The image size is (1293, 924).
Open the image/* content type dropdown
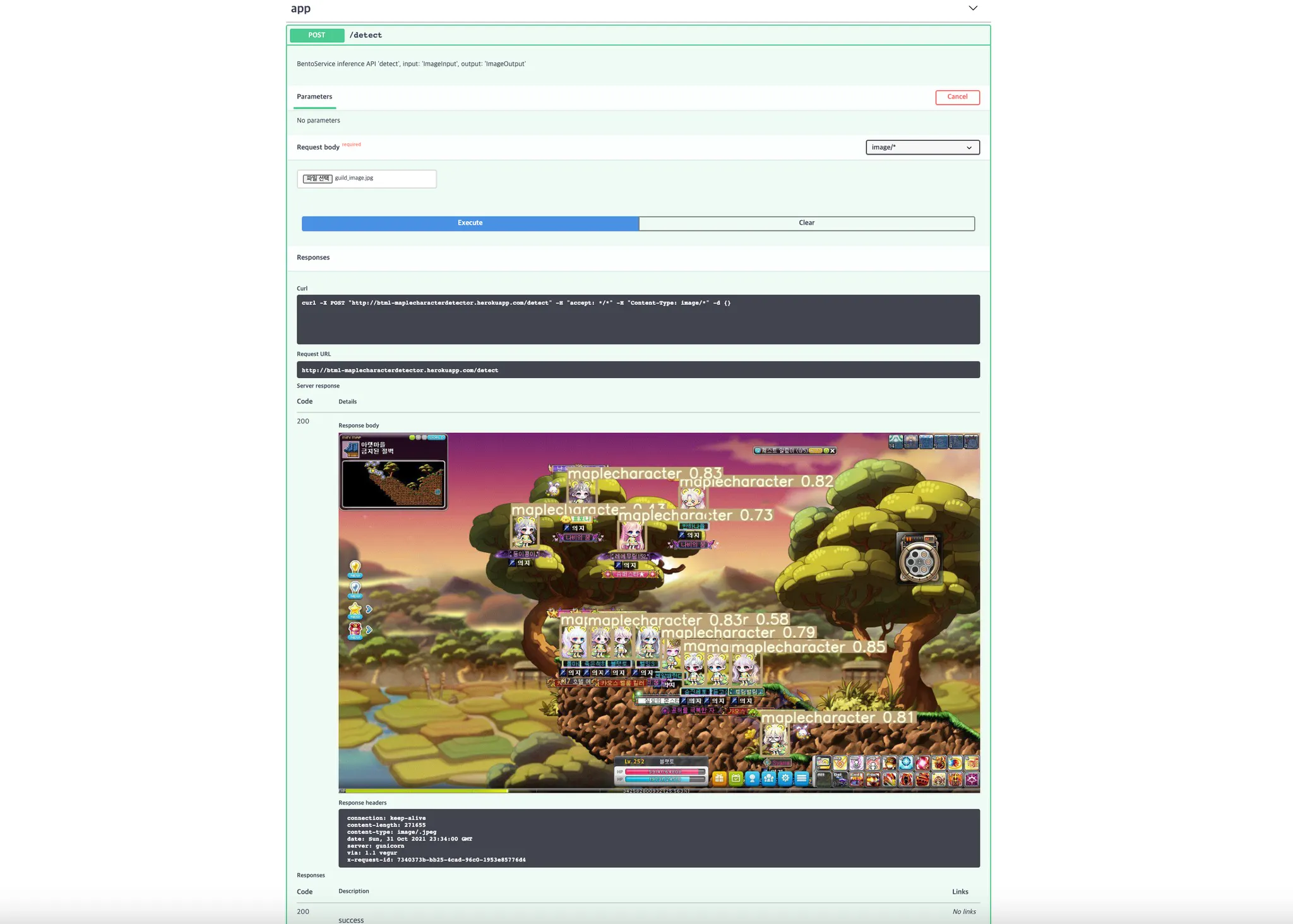(922, 147)
